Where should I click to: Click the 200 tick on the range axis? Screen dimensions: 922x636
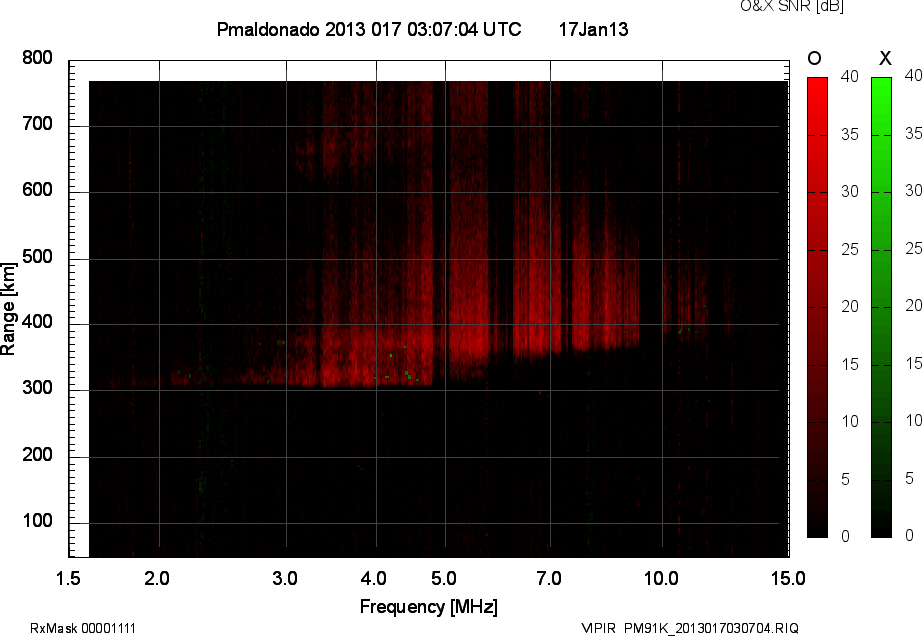pos(37,454)
